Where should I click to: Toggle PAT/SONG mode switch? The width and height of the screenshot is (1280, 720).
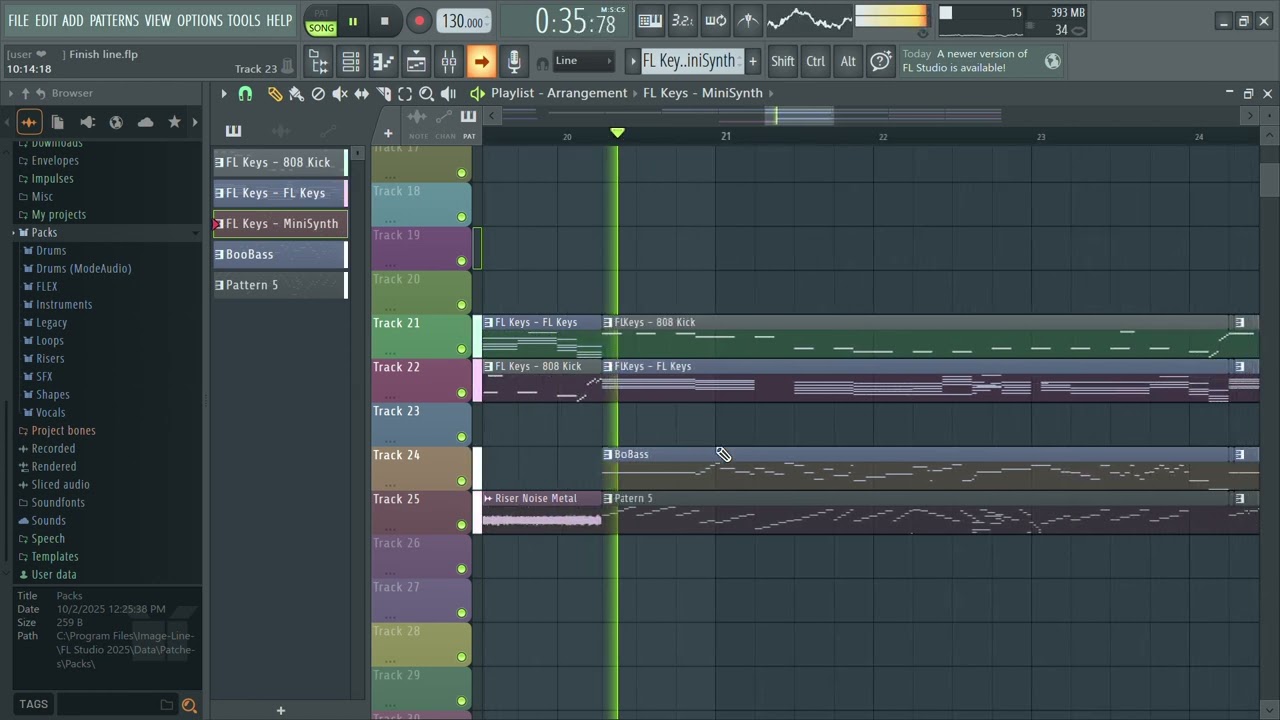(x=321, y=21)
